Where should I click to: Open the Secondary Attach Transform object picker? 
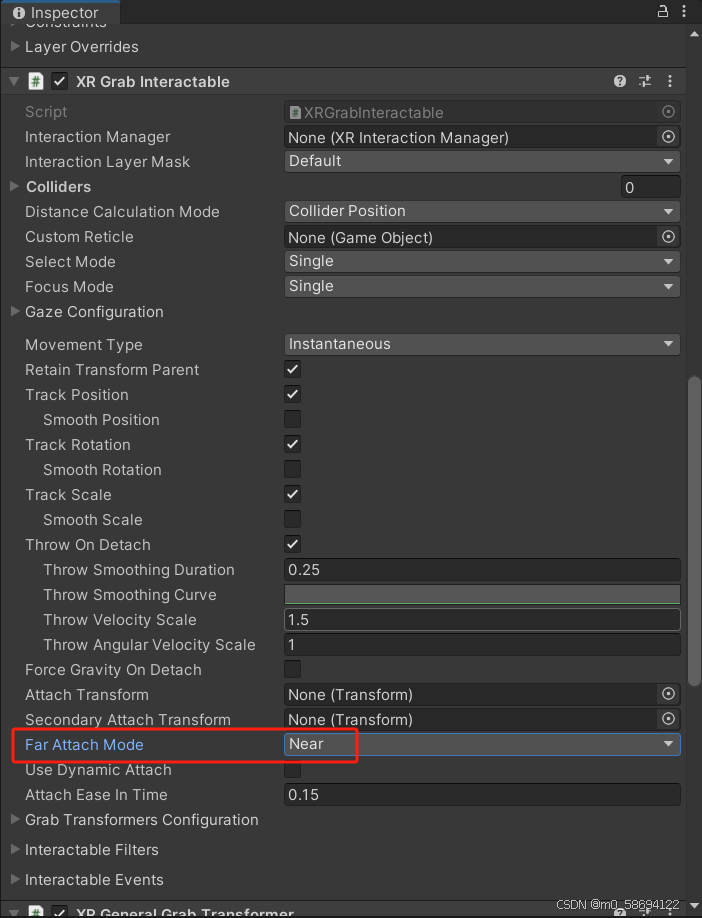pos(668,719)
